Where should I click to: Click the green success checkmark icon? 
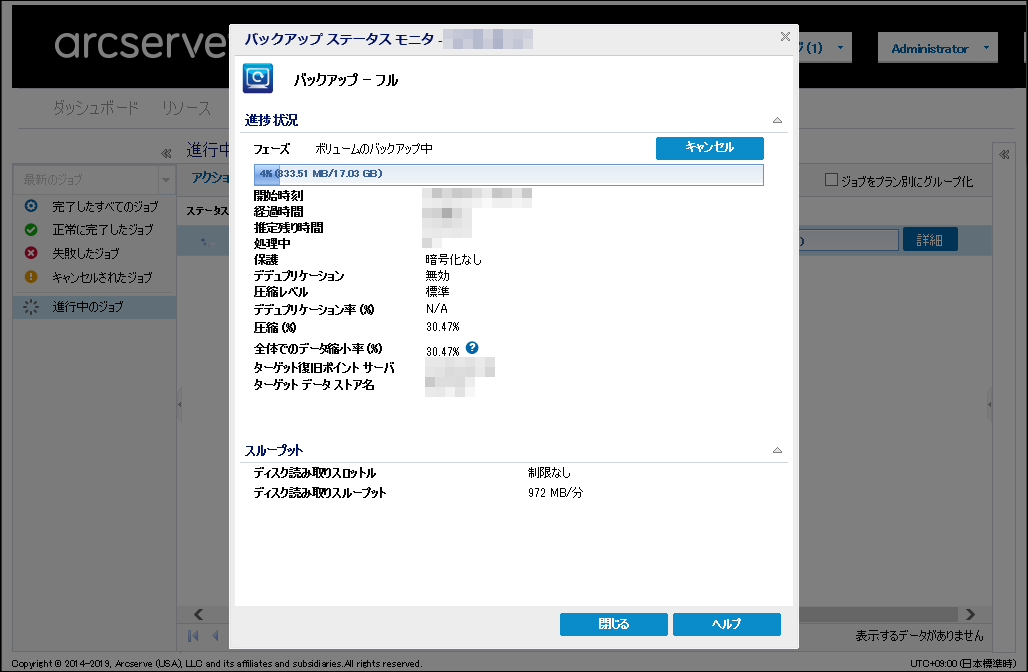pyautogui.click(x=31, y=229)
